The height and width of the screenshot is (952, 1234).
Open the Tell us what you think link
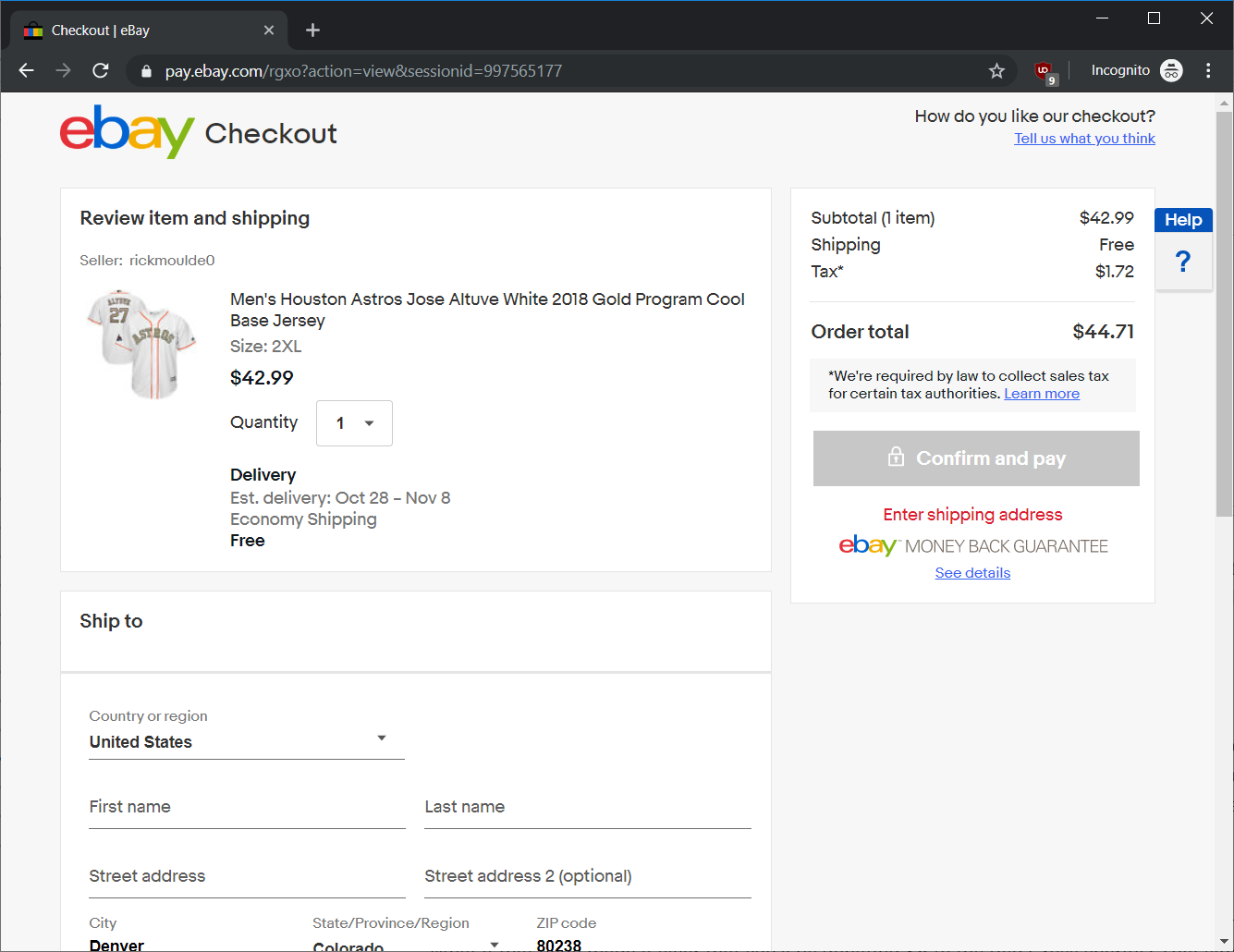tap(1084, 139)
